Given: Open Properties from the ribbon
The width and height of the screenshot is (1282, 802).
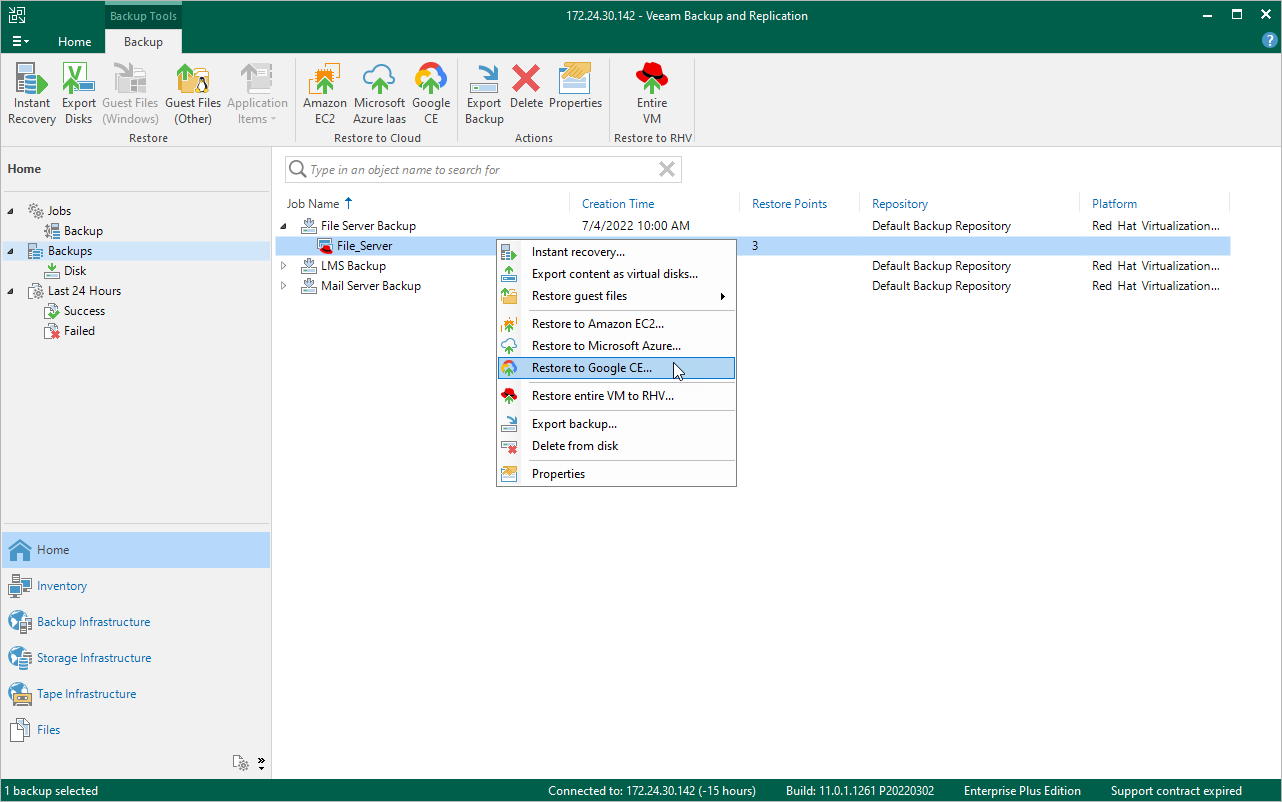Looking at the screenshot, I should [x=576, y=86].
